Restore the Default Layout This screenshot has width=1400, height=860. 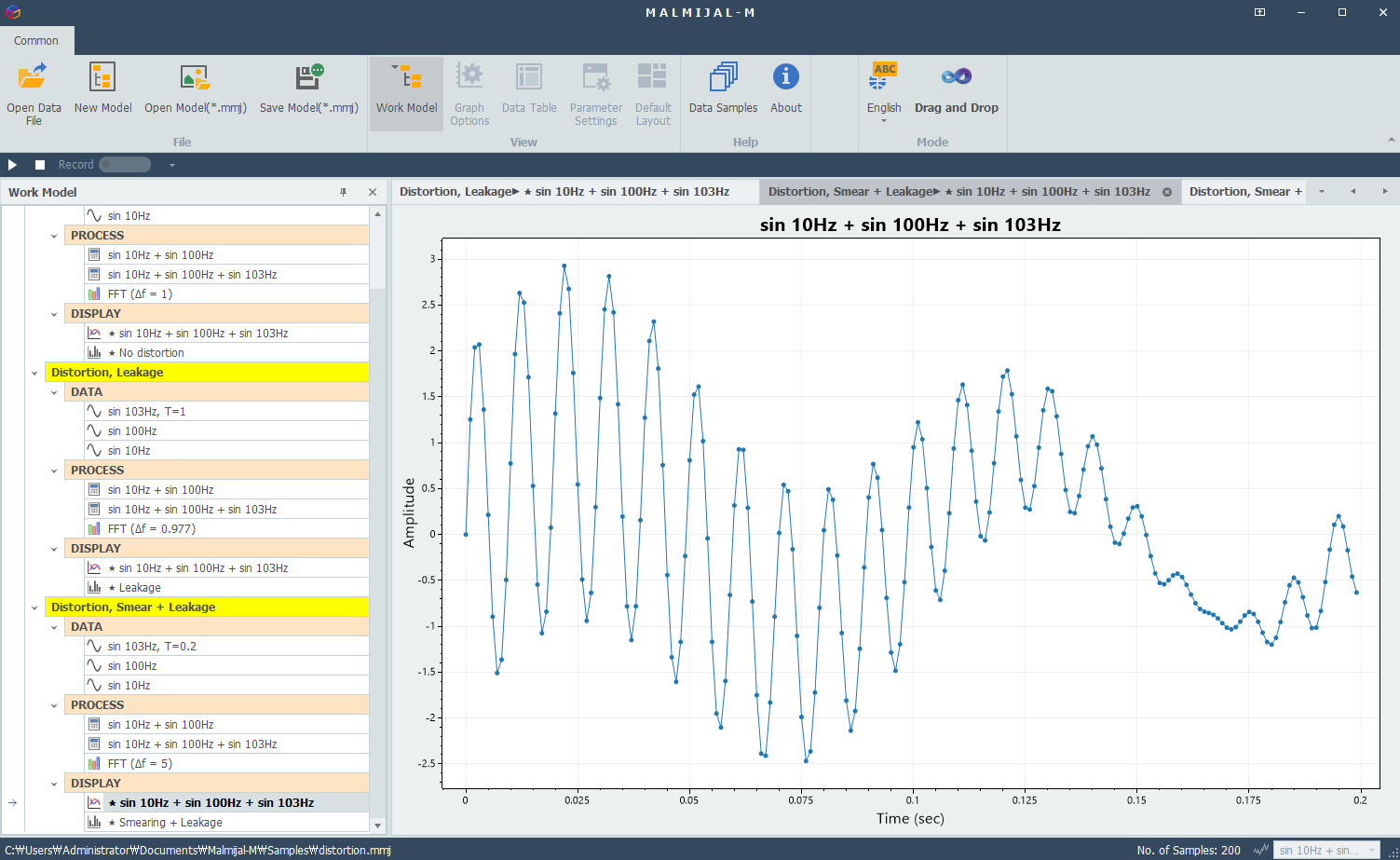click(x=653, y=93)
